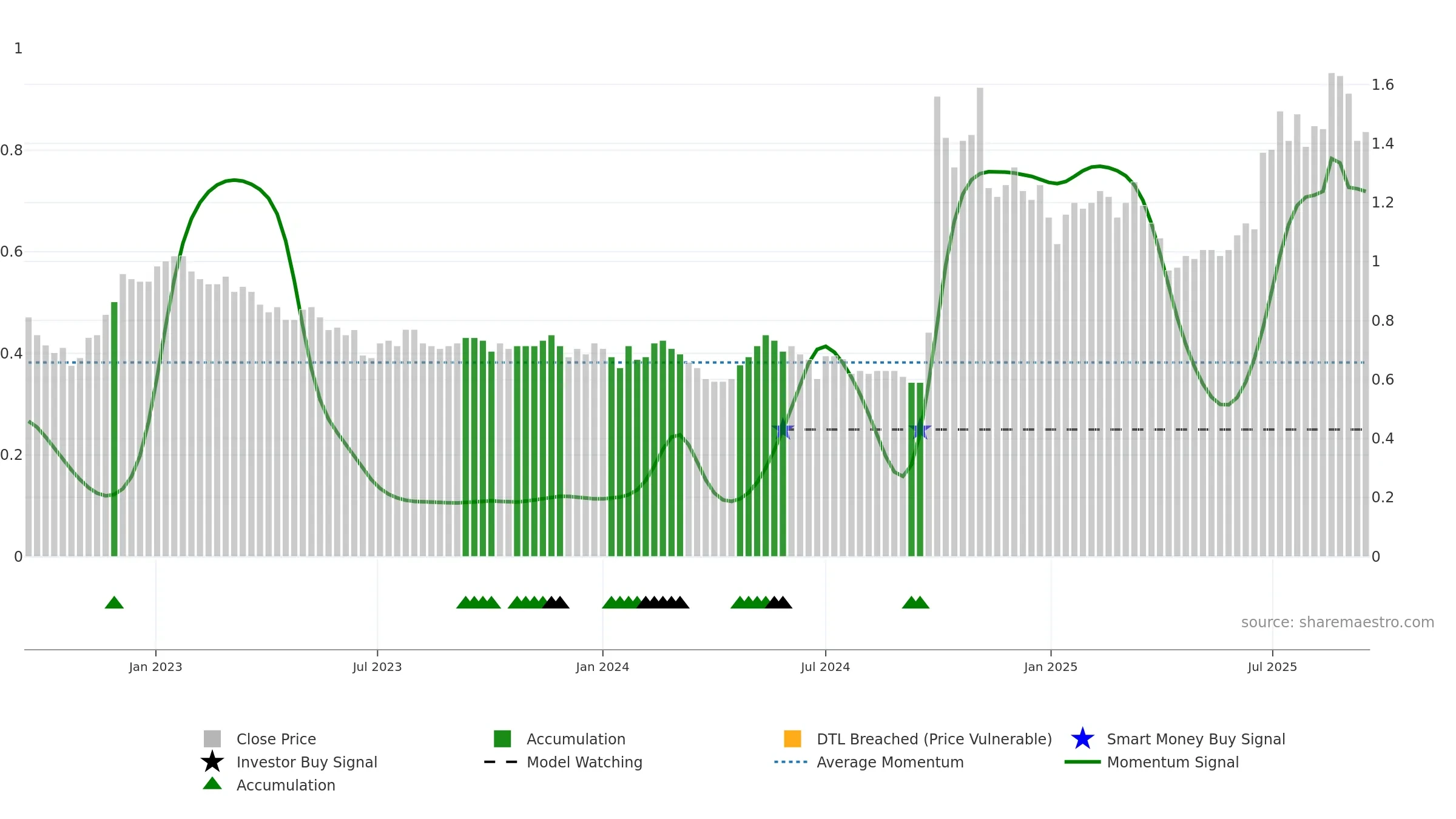Click the green Momentum Signal legend line
The width and height of the screenshot is (1456, 819).
(1082, 761)
